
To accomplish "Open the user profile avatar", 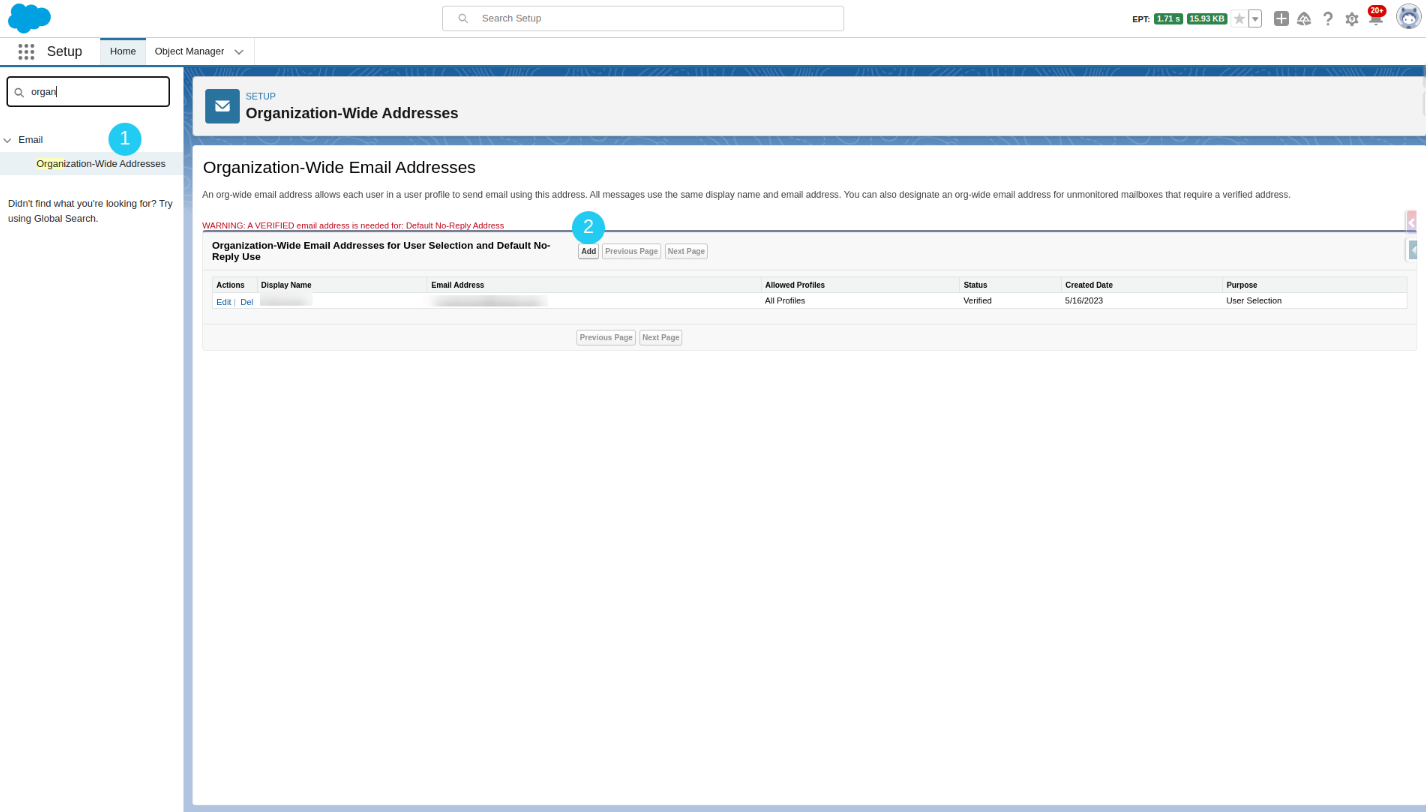I will 1409,17.
